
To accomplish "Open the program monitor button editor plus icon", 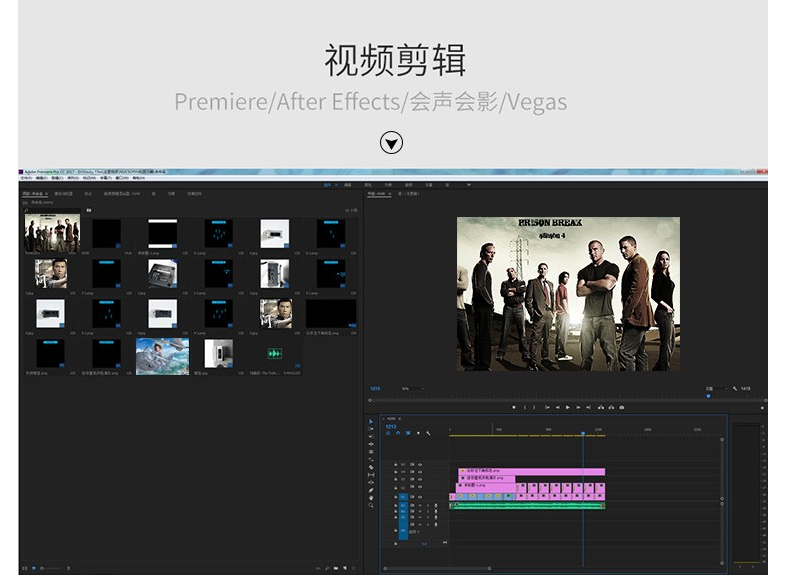I will (762, 408).
